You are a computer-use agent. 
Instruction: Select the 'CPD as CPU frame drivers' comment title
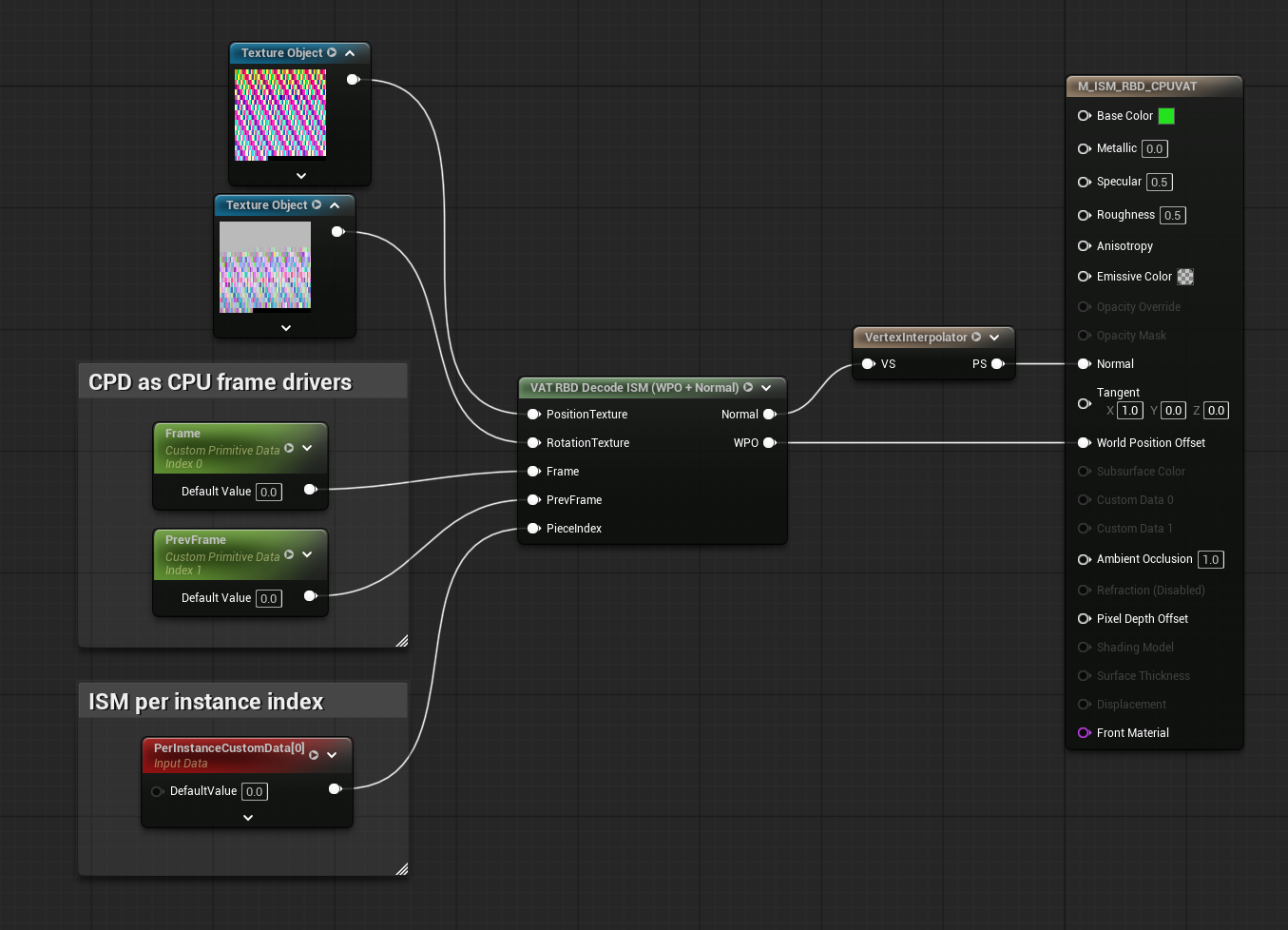click(221, 382)
